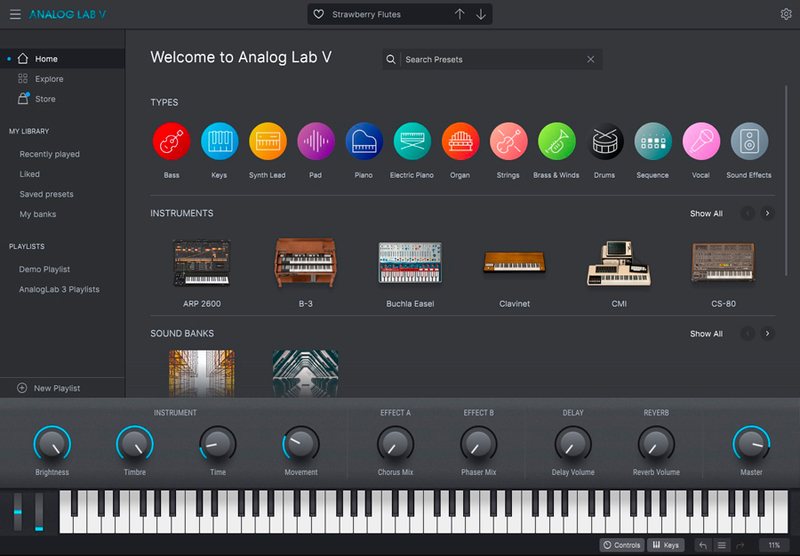Image resolution: width=800 pixels, height=556 pixels.
Task: Click the undo arrow in bottom bar
Action: click(x=703, y=545)
